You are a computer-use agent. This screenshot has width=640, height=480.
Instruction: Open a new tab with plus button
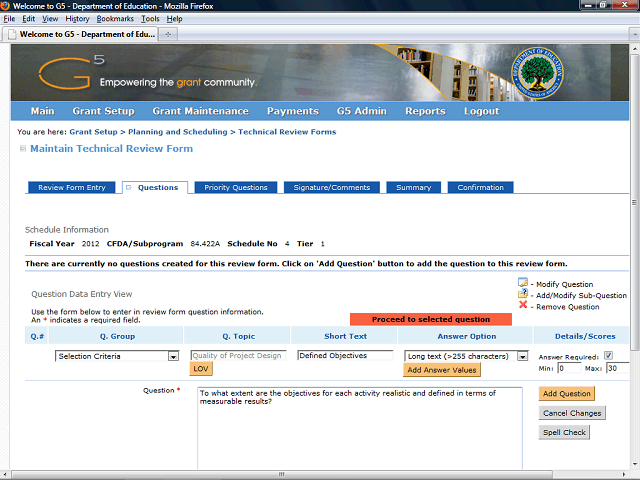coord(168,34)
